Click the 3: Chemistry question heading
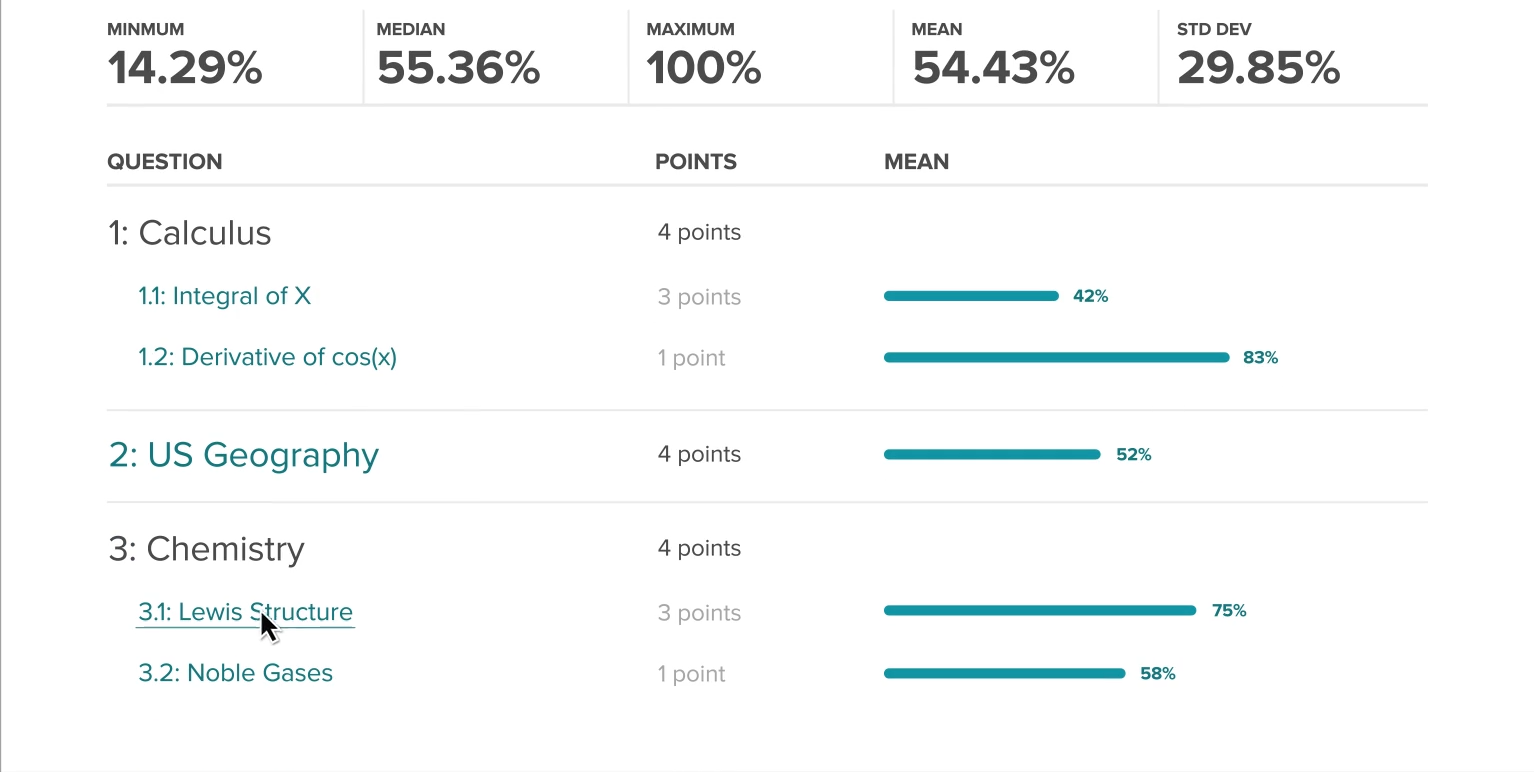 [205, 549]
